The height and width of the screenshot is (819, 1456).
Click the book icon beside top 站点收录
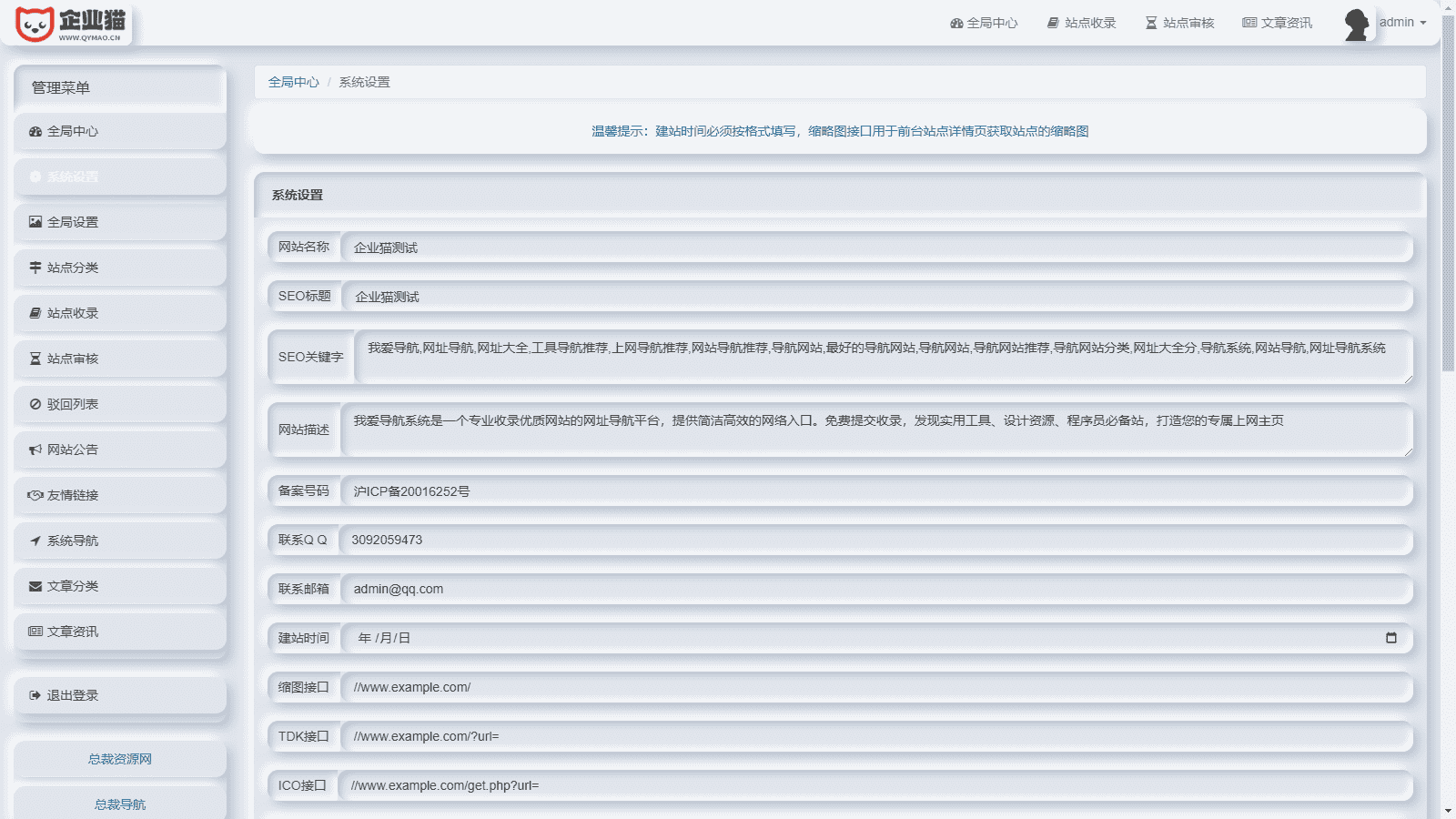(x=1053, y=23)
